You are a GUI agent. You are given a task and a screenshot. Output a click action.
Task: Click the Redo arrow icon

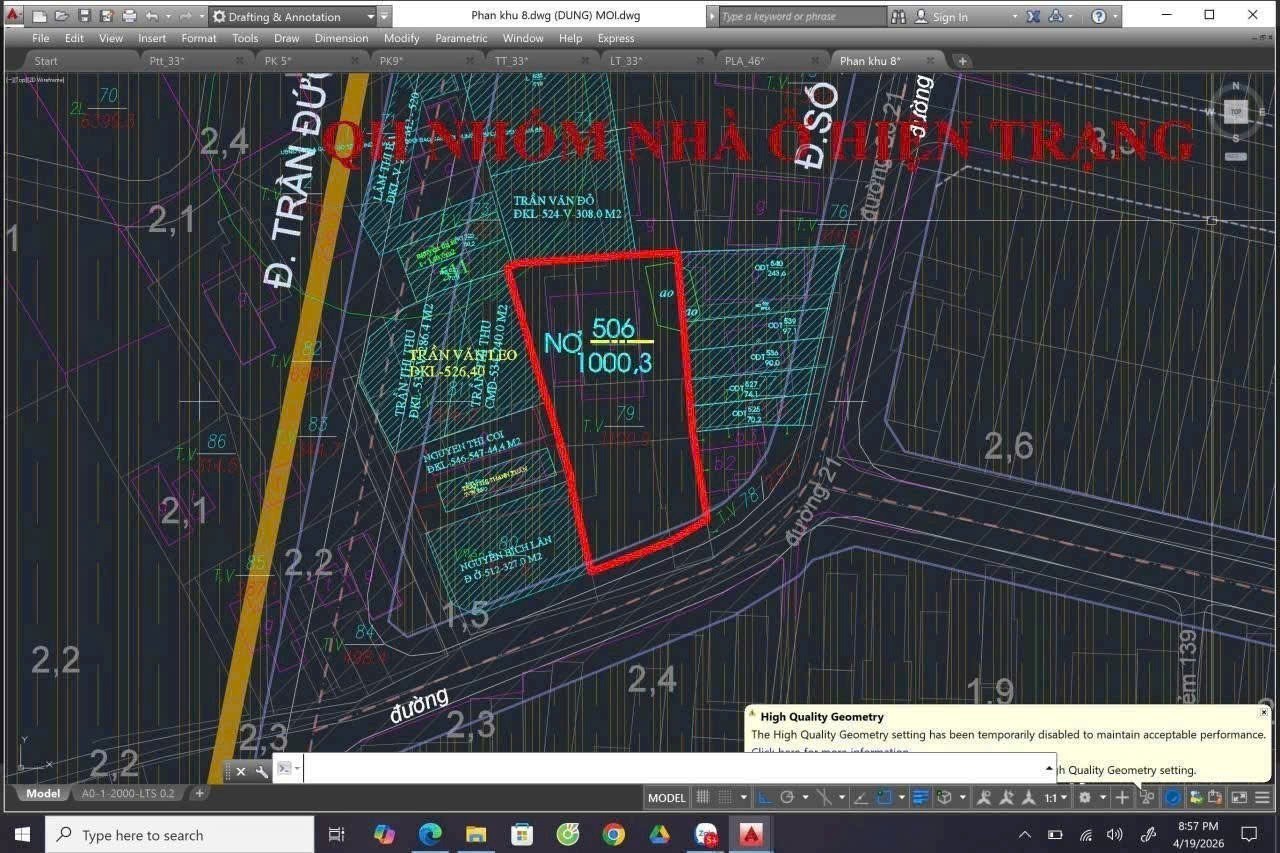[186, 16]
